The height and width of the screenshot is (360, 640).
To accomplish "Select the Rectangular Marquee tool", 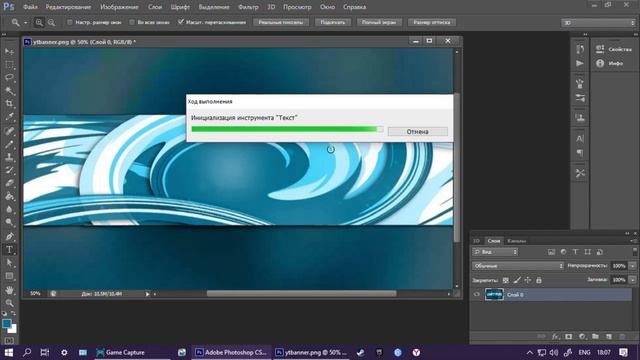I will tap(9, 64).
